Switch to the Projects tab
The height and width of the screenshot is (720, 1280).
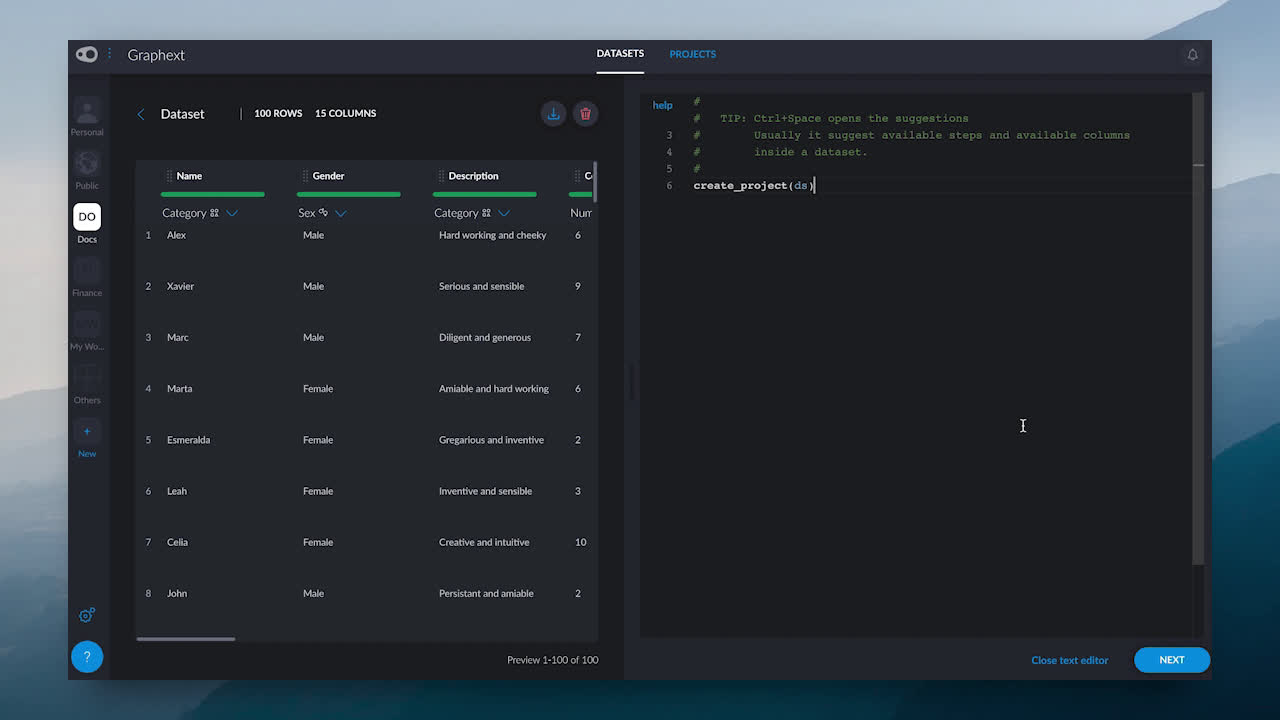pyautogui.click(x=692, y=54)
